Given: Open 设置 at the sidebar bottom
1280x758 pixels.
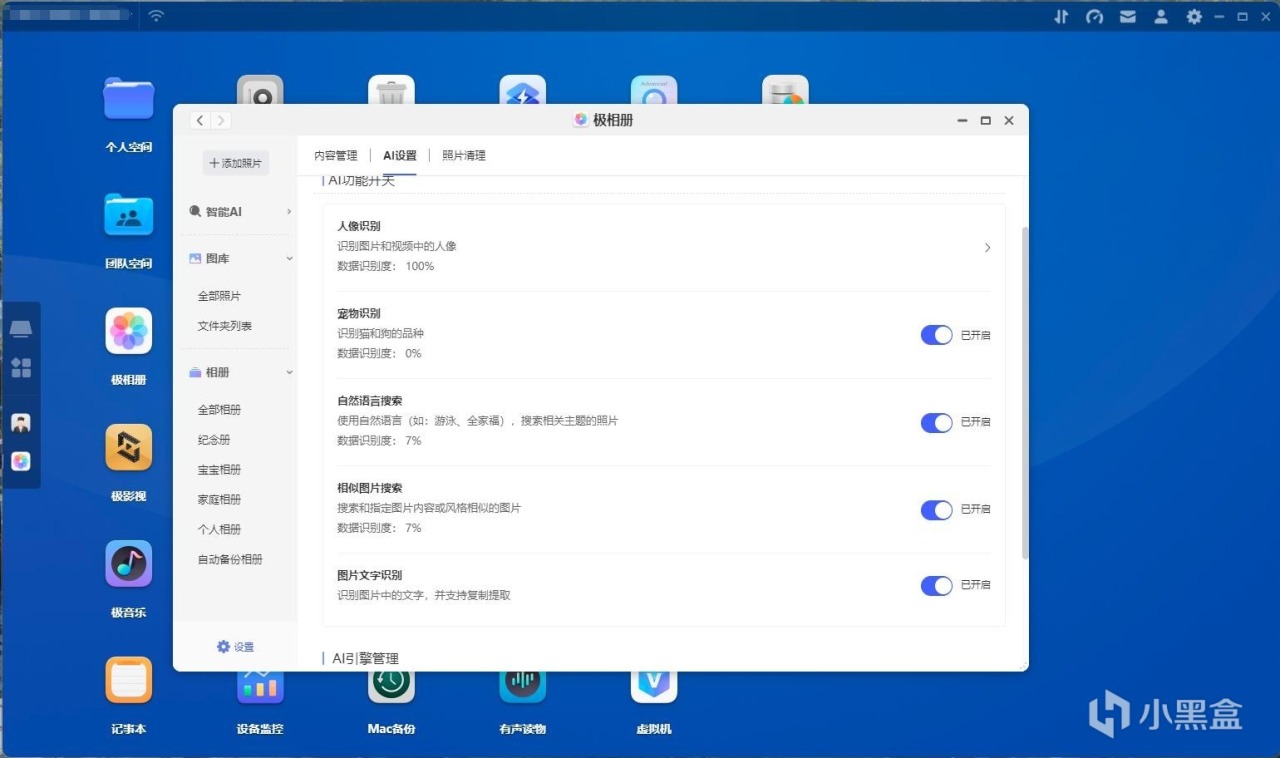Looking at the screenshot, I should coord(236,647).
